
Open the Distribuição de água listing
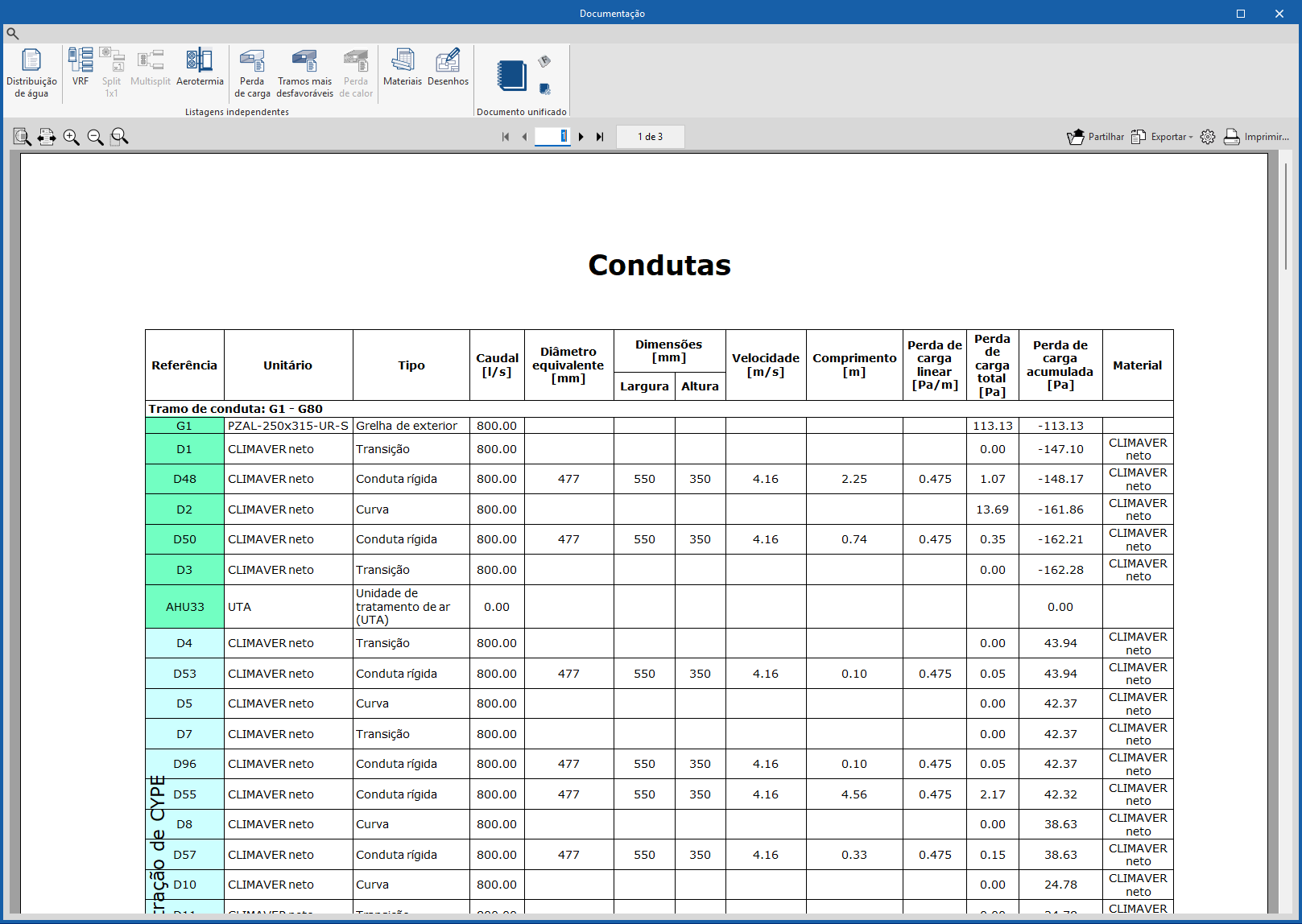[31, 73]
